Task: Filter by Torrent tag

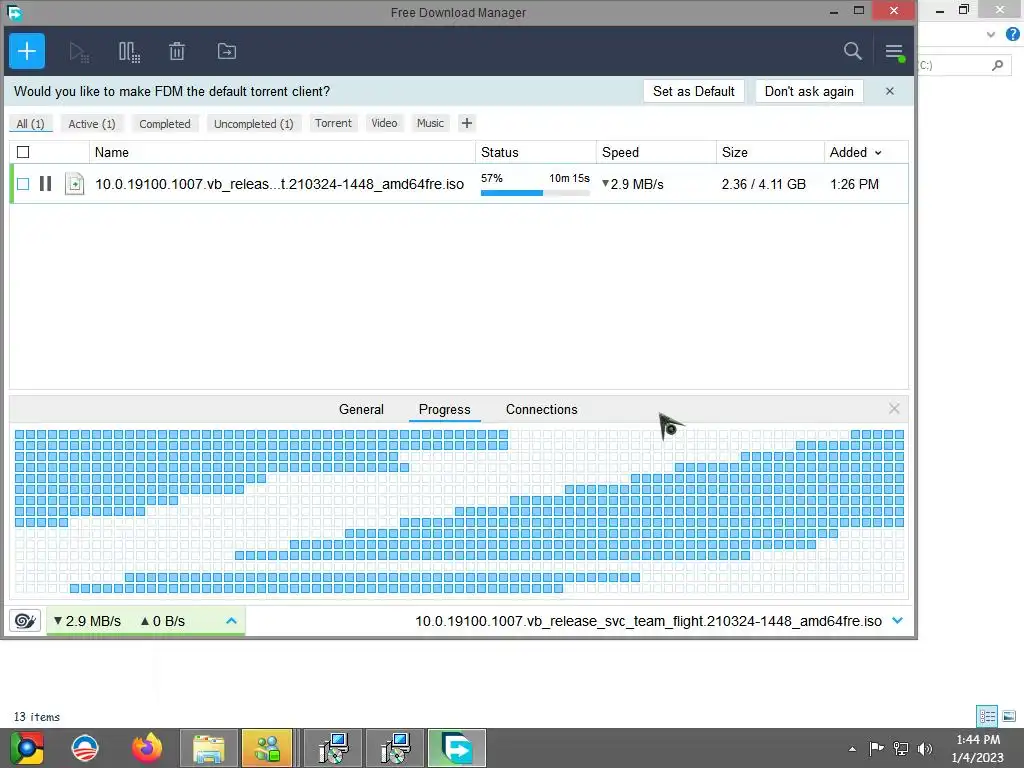Action: [x=333, y=123]
